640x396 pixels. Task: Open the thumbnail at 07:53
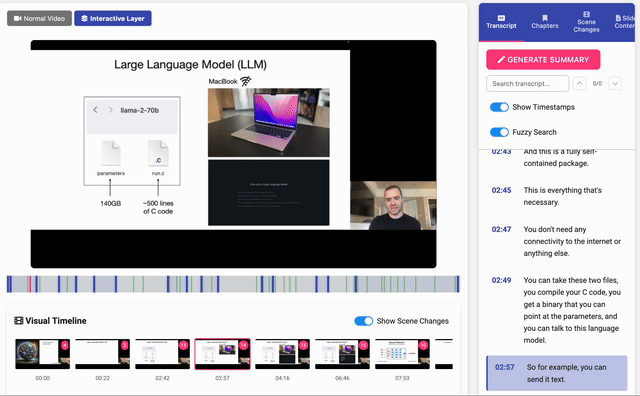(x=402, y=354)
